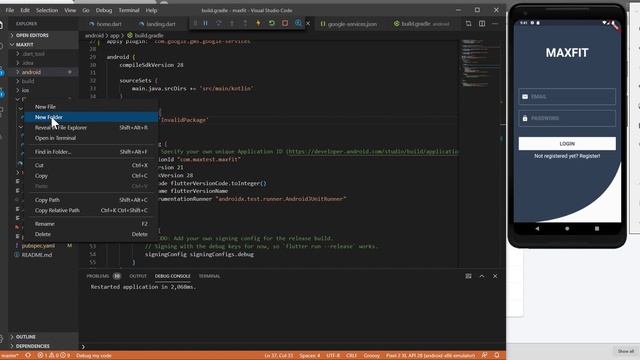Change Groovy language mode in status bar
Viewport: 640px width, 360px height.
coord(371,356)
